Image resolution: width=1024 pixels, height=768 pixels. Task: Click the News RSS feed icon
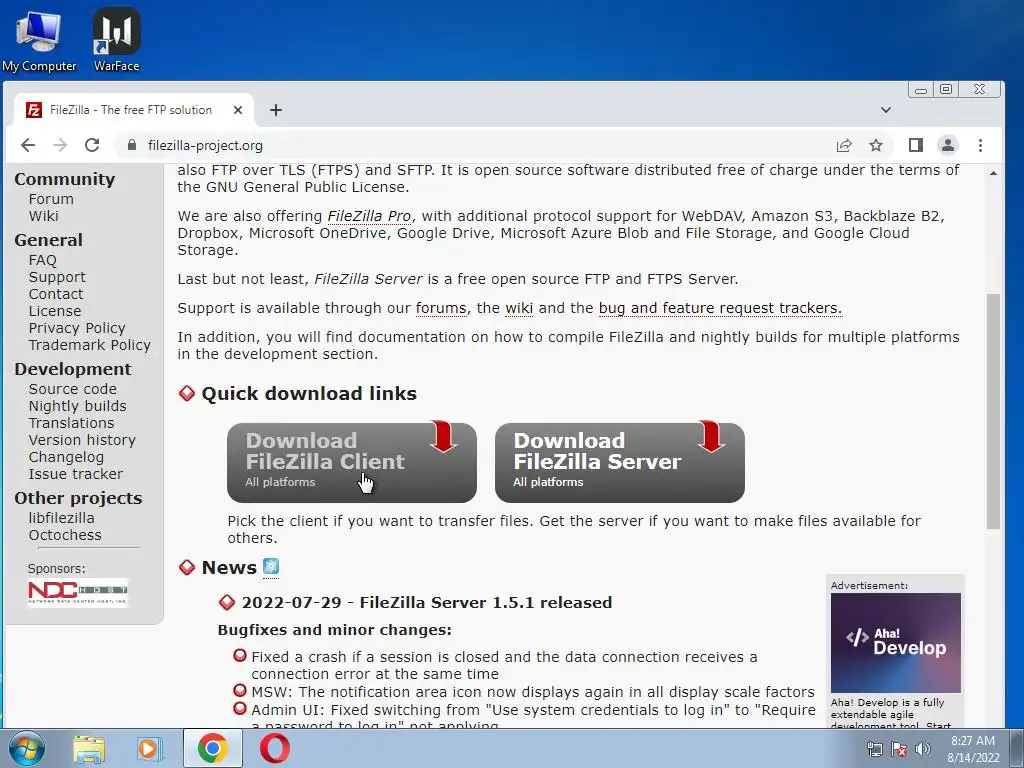point(271,568)
